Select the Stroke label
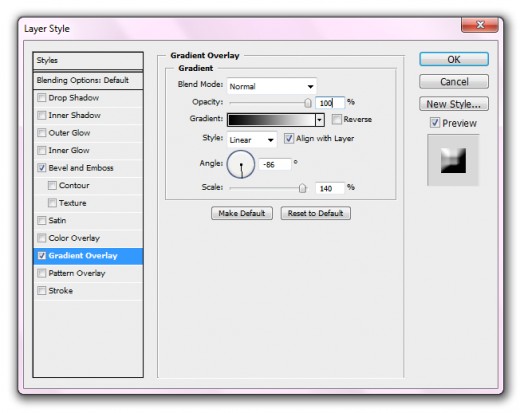The width and height of the screenshot is (520, 413). pos(61,291)
